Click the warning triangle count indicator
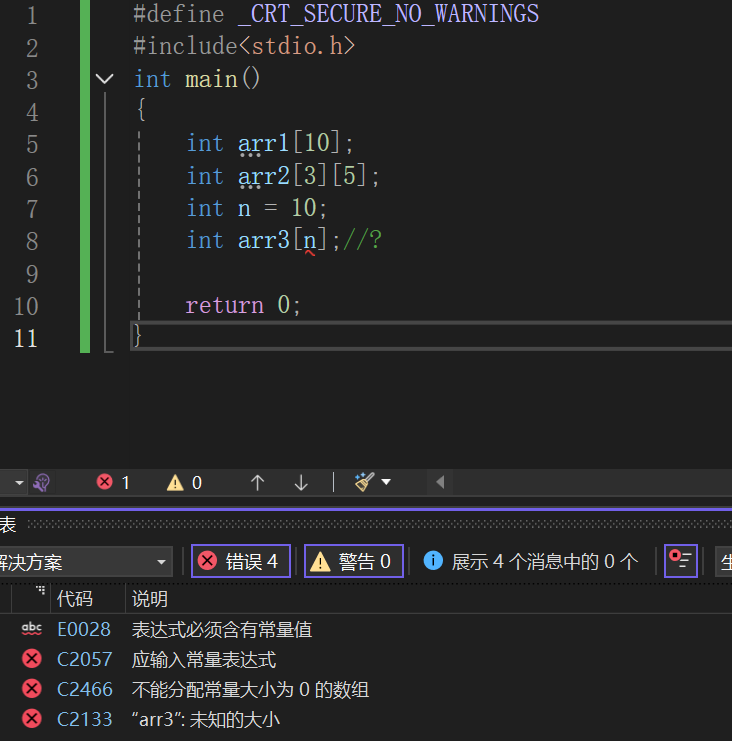 [184, 483]
